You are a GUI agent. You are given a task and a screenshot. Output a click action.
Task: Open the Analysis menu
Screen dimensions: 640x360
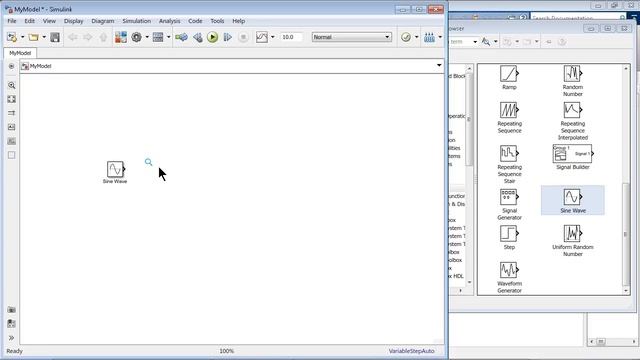pyautogui.click(x=169, y=21)
